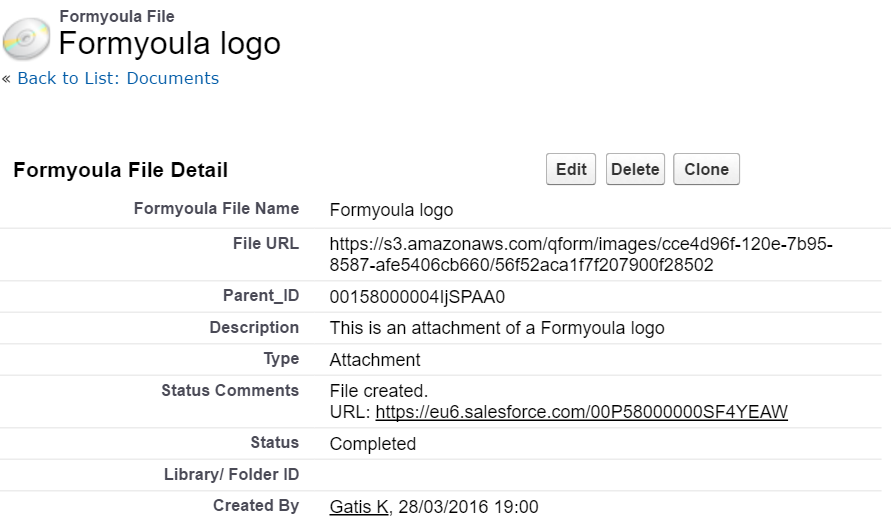Open the eu6.salesforce.com status URL link
The width and height of the screenshot is (891, 522).
pyautogui.click(x=581, y=412)
